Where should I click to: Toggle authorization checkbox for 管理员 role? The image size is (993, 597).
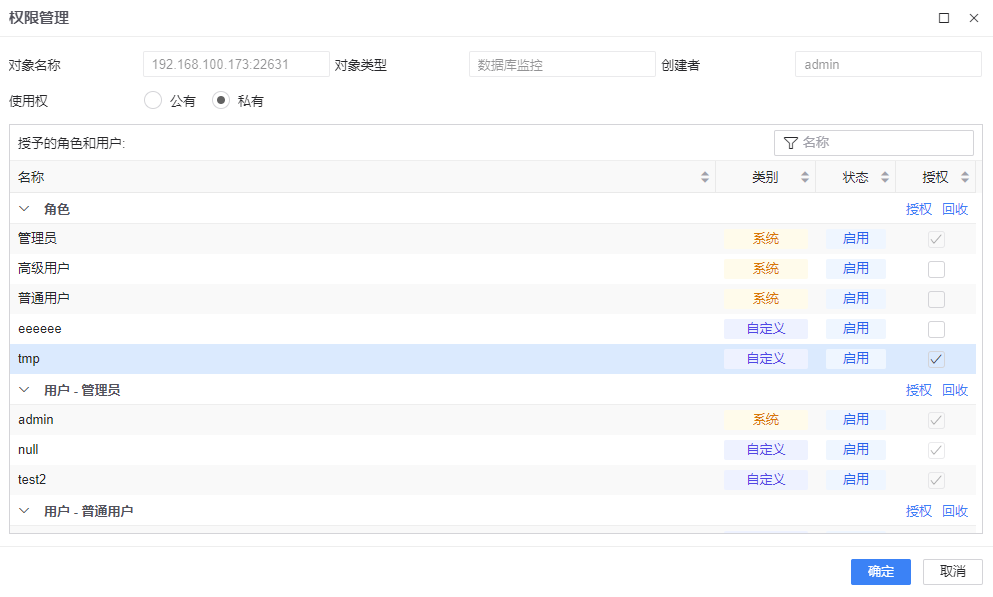[936, 239]
